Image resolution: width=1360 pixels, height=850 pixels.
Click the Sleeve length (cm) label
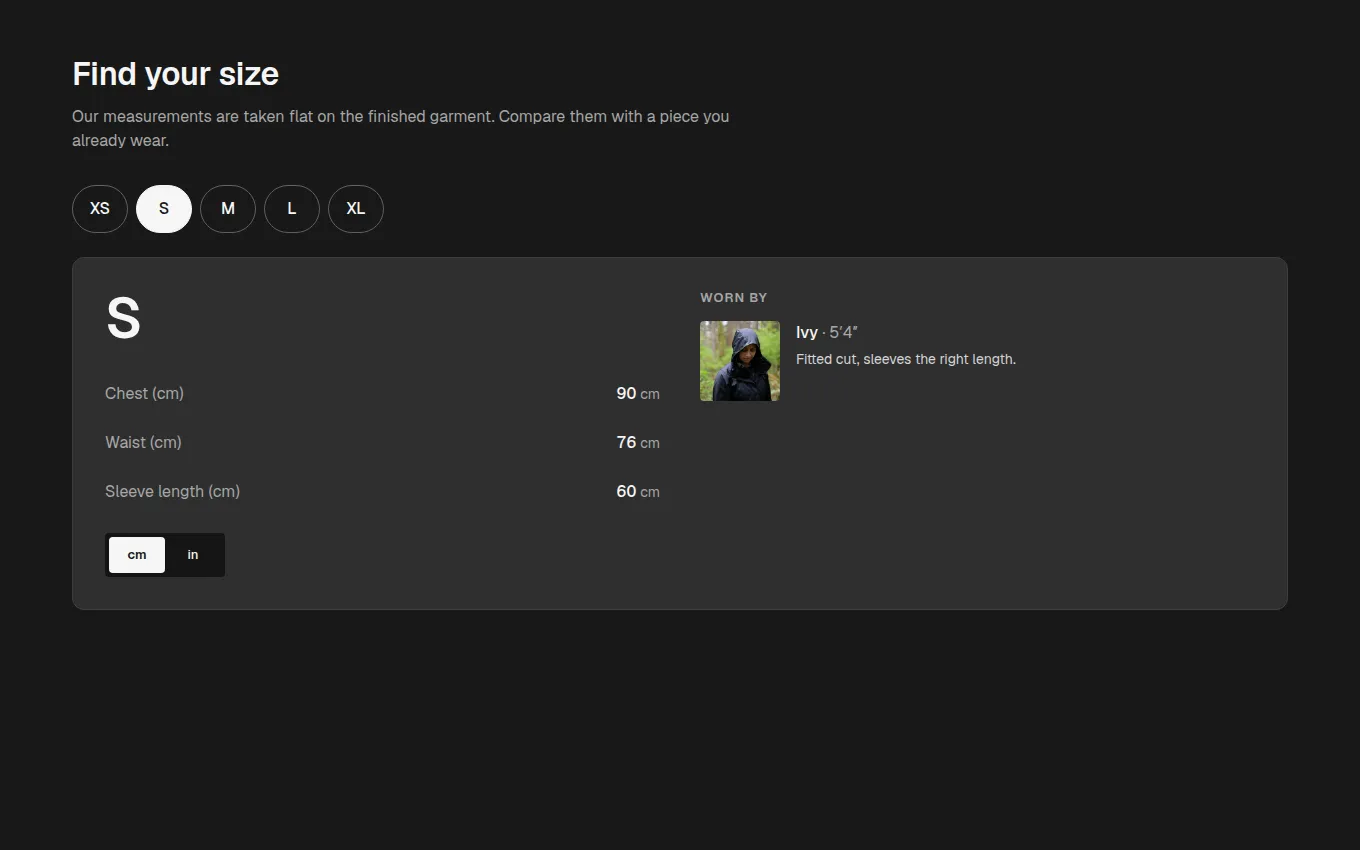pos(172,491)
